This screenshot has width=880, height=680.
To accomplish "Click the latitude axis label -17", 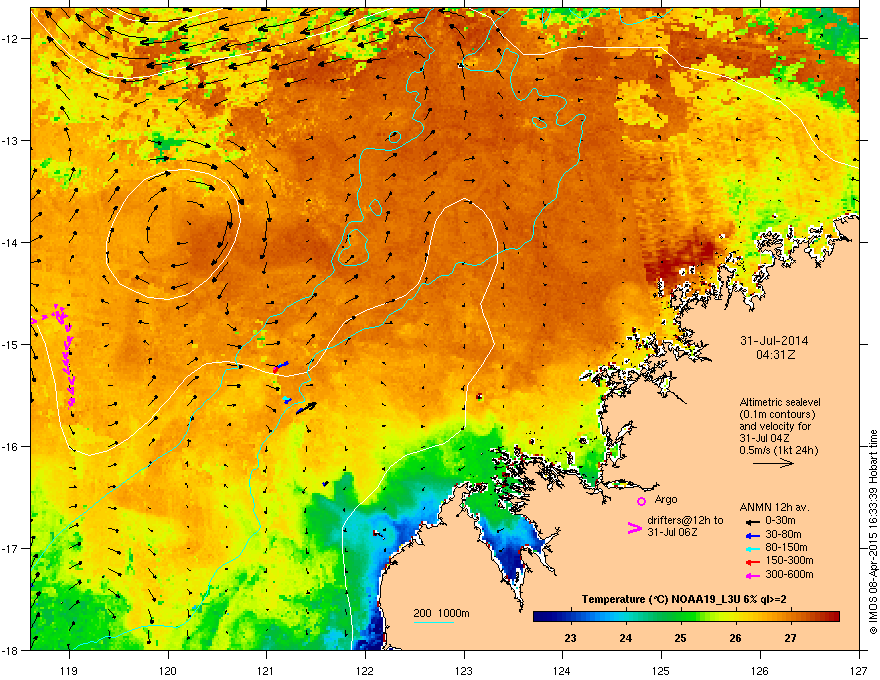I will tap(10, 548).
